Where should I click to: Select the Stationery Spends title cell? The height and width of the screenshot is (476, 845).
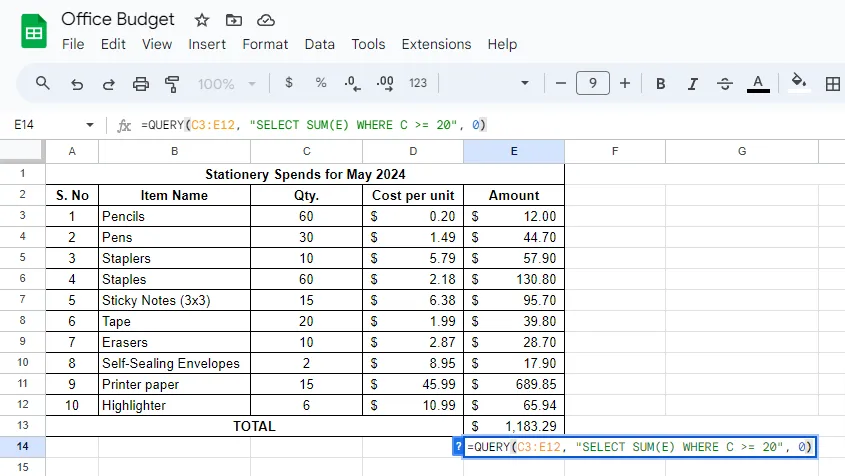(x=305, y=174)
